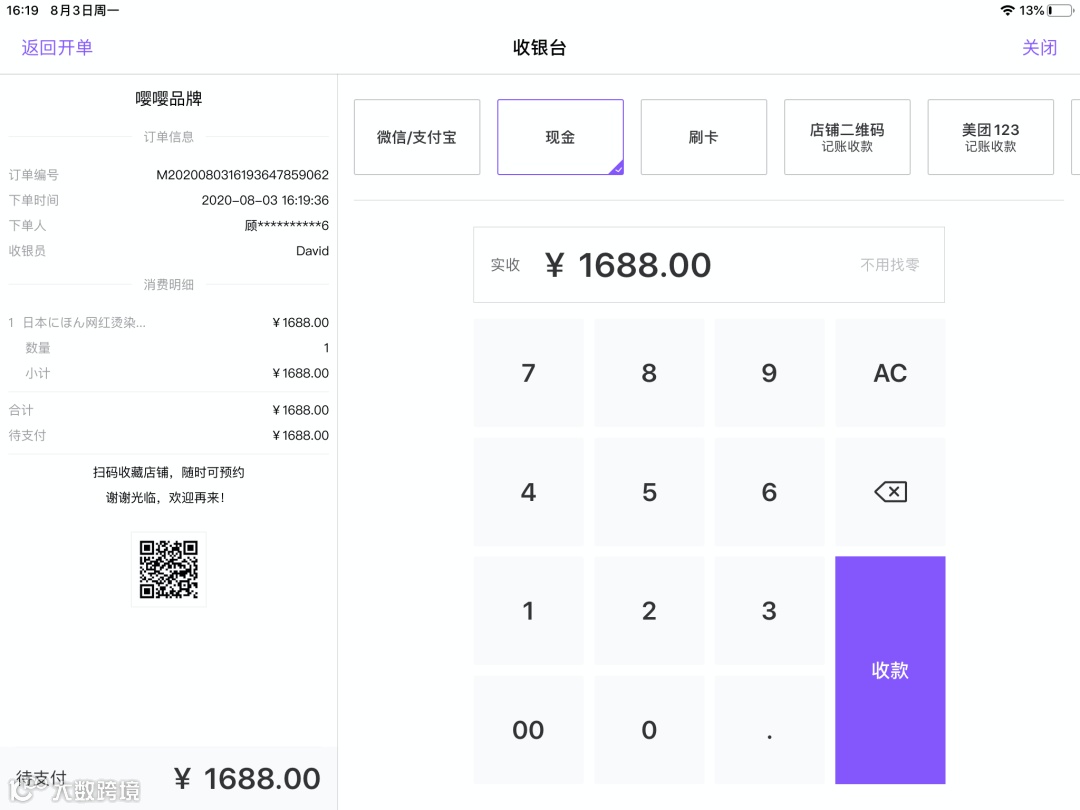Tap keypad number 7
This screenshot has width=1080, height=810.
[x=528, y=373]
